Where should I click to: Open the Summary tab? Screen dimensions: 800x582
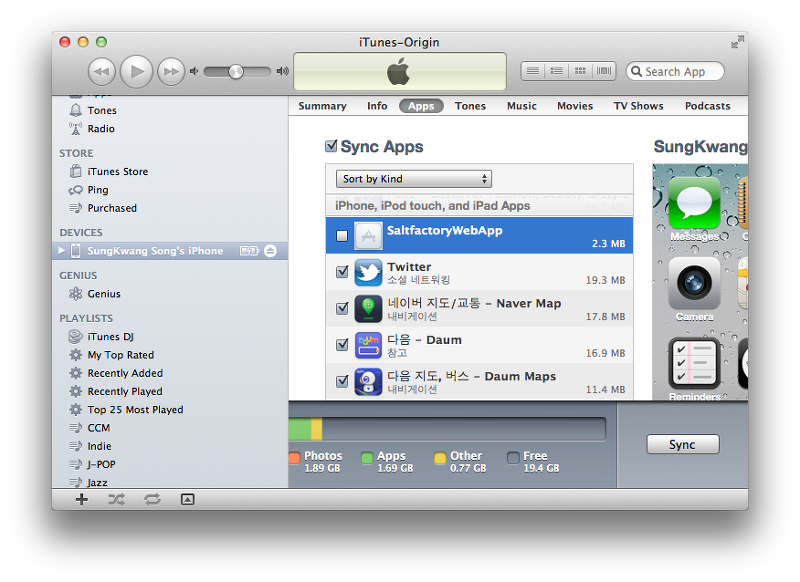pyautogui.click(x=322, y=106)
